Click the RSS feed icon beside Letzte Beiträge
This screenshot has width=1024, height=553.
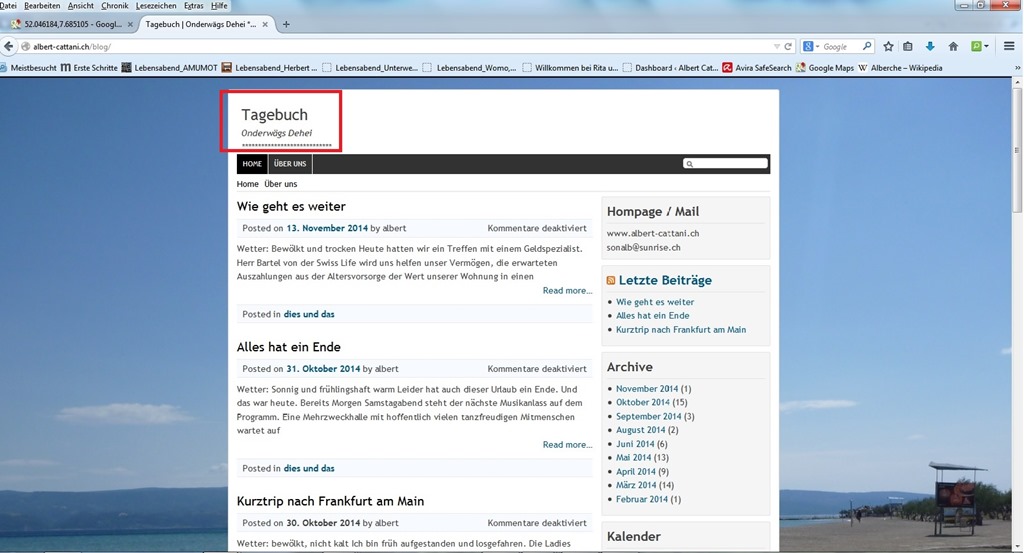(611, 281)
